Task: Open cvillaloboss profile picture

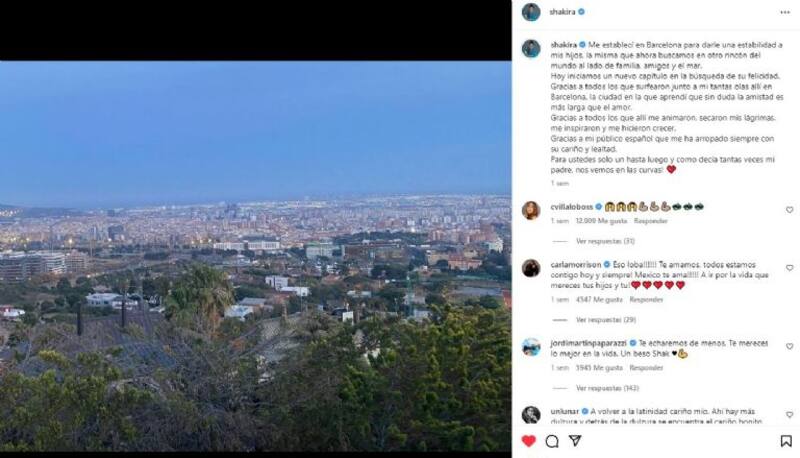Action: coord(531,210)
